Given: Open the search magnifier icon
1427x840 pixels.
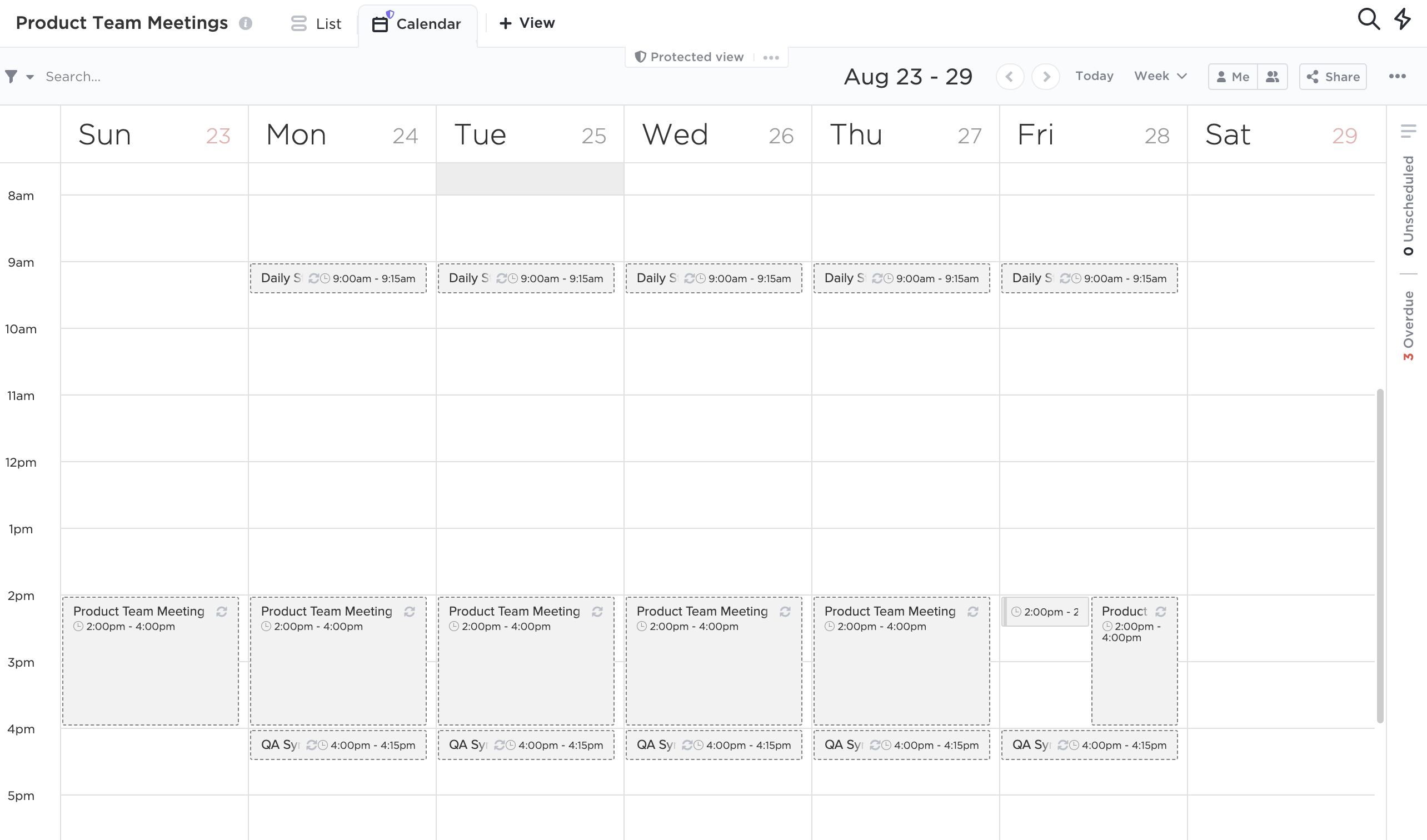Looking at the screenshot, I should coord(1368,19).
